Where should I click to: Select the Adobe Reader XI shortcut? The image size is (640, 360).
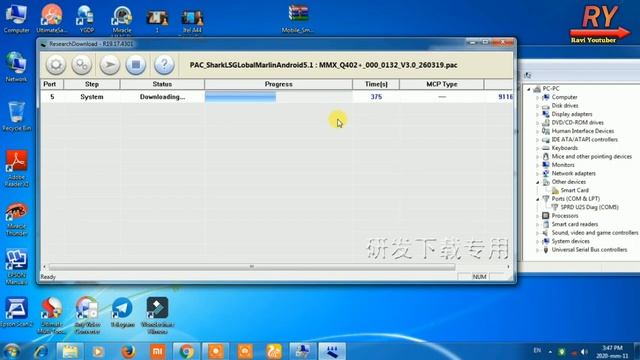[17, 168]
